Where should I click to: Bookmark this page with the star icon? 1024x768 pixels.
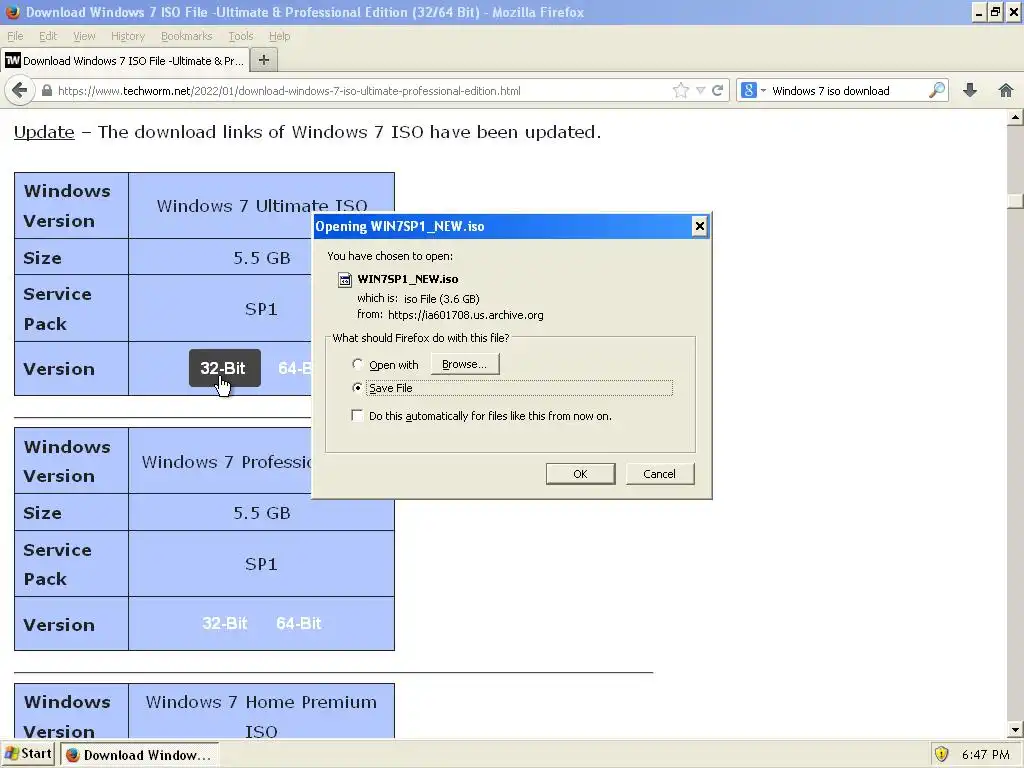click(680, 91)
